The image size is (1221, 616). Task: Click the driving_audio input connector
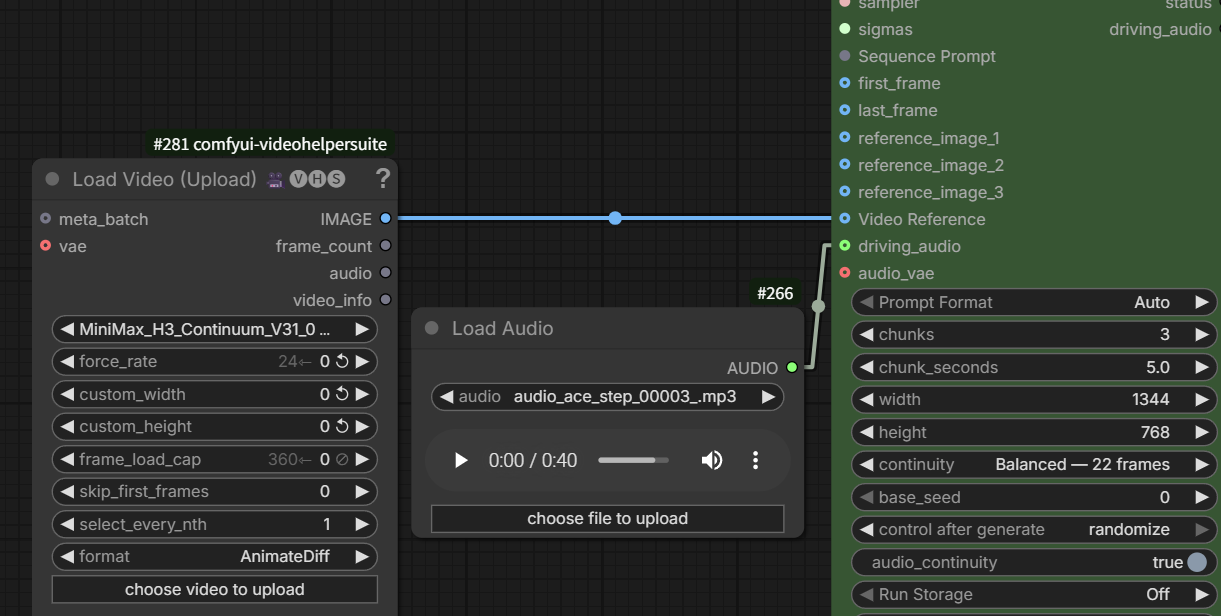tap(845, 245)
